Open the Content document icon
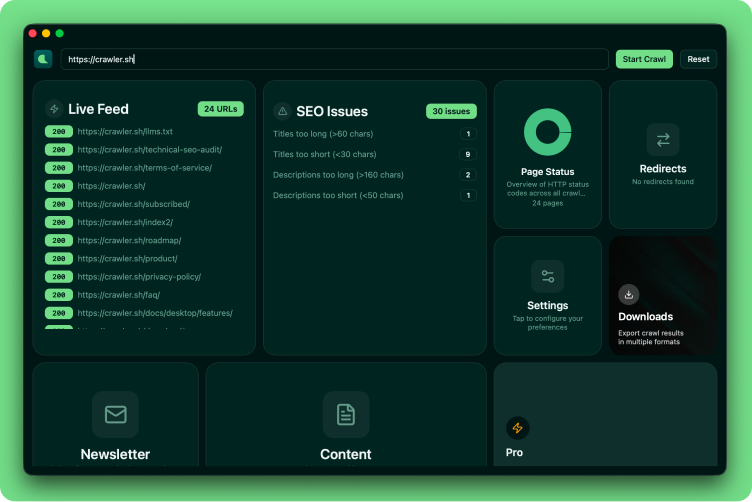 pos(346,414)
